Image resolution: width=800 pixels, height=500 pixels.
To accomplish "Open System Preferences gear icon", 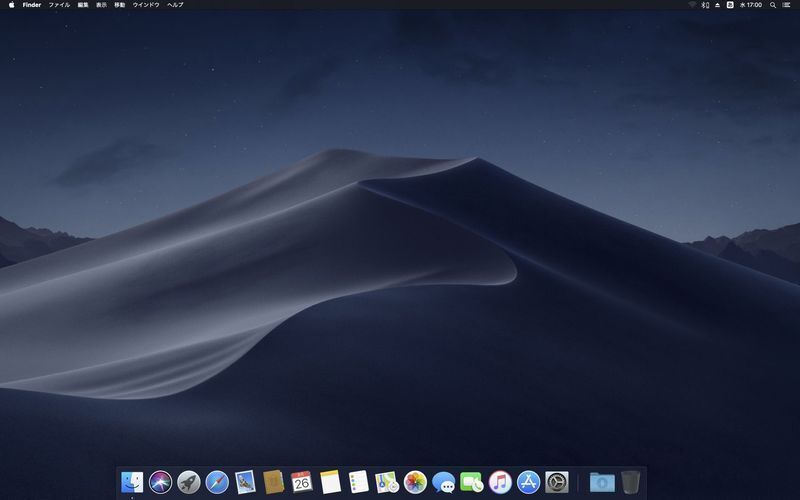I will [x=557, y=482].
